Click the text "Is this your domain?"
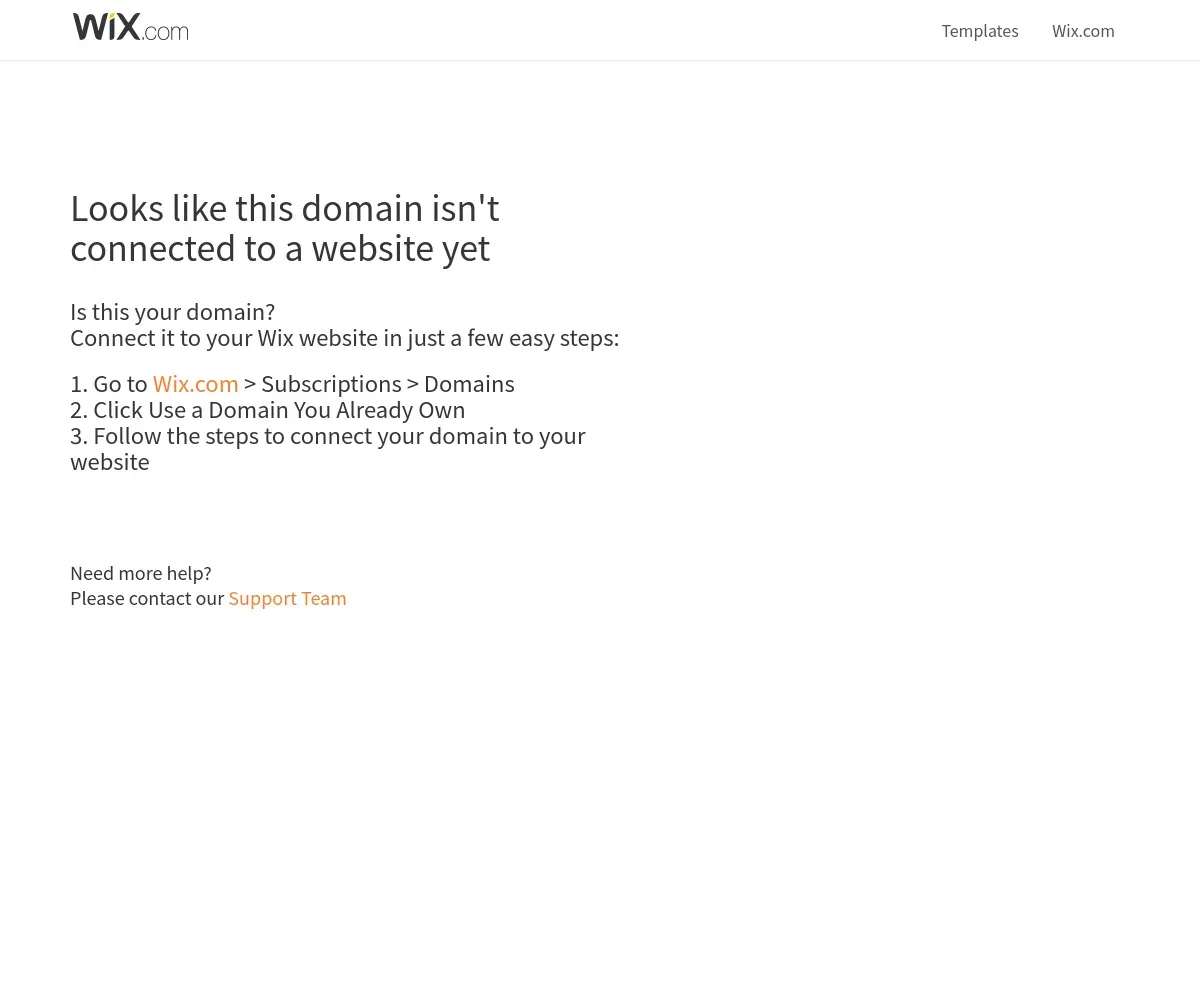 pos(172,312)
